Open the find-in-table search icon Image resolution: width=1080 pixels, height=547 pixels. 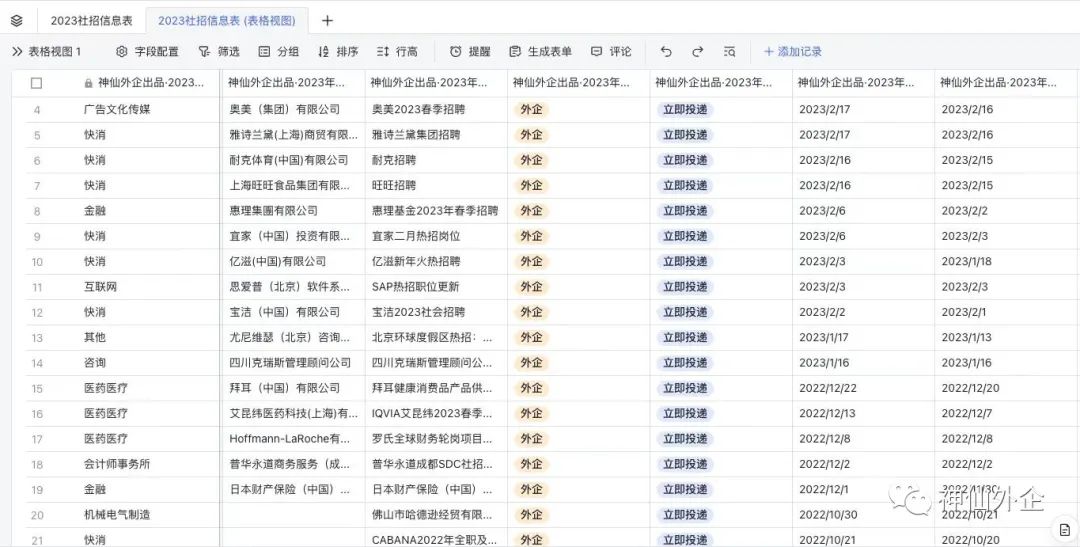coord(729,52)
